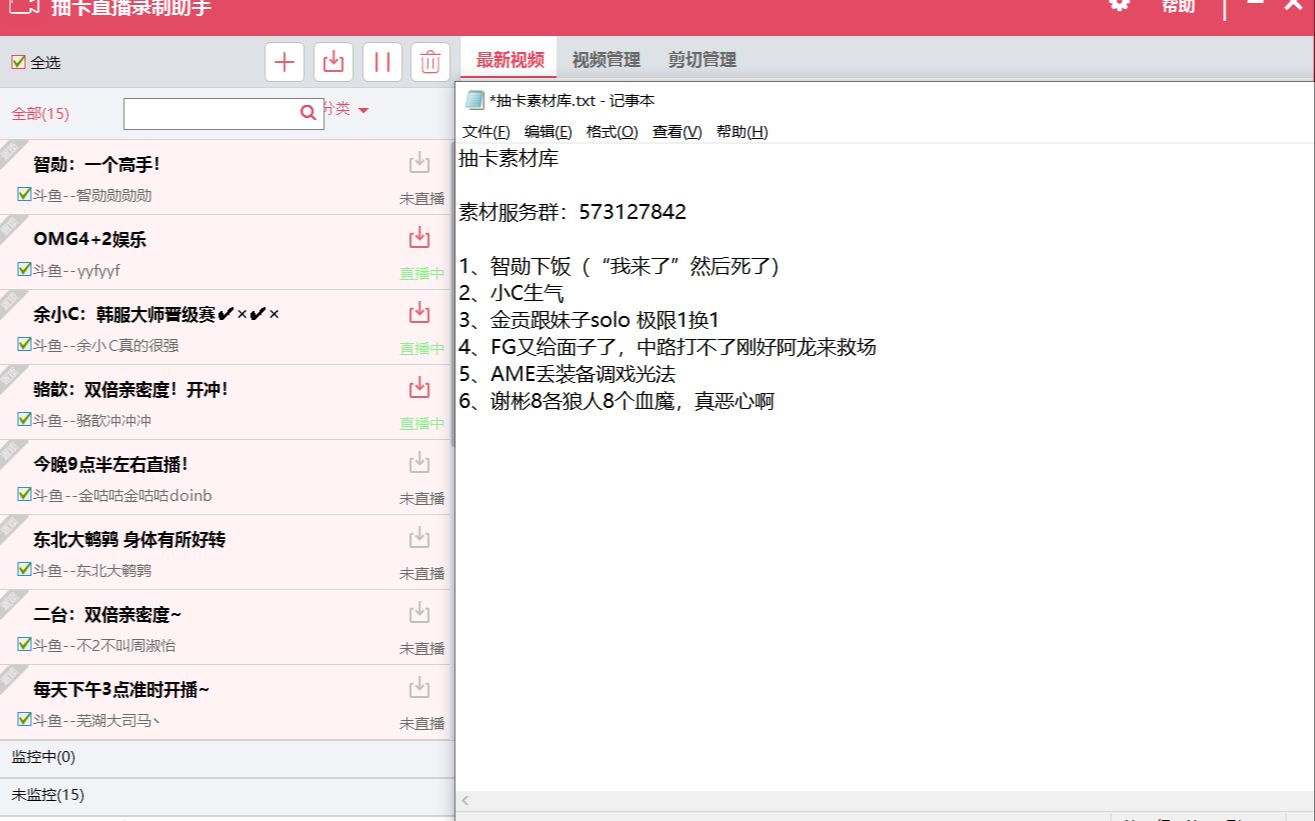This screenshot has width=1315, height=821.
Task: Uncheck 斗鱼--yyfyyf checkbox
Action: [24, 269]
